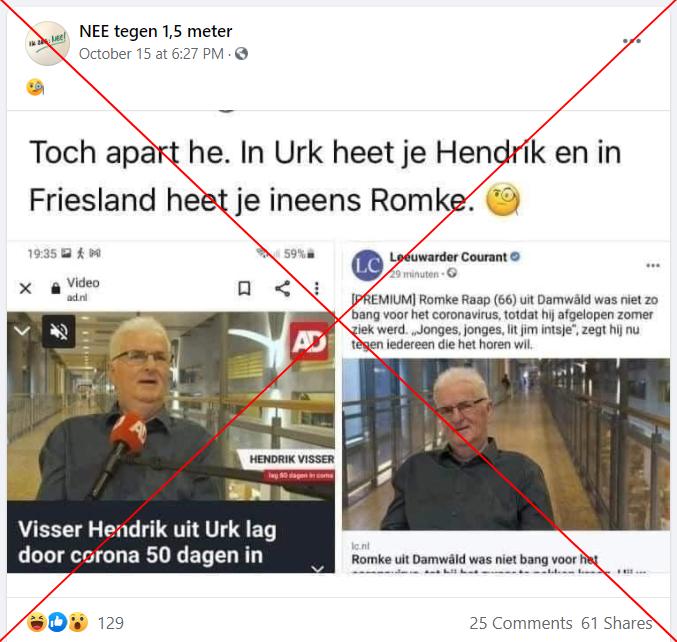Expand the Visser Hendrik caption chevron

click(x=318, y=568)
